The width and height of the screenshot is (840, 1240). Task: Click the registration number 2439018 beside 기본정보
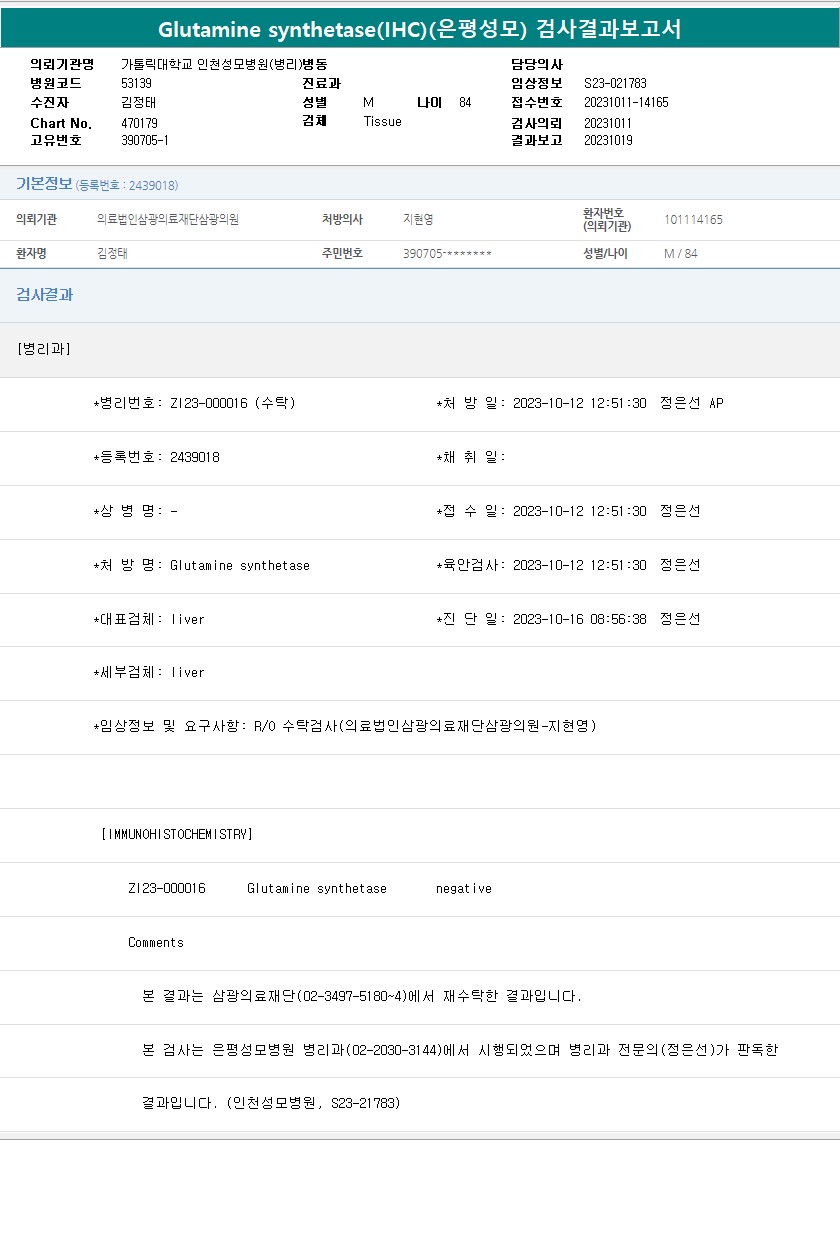point(127,186)
